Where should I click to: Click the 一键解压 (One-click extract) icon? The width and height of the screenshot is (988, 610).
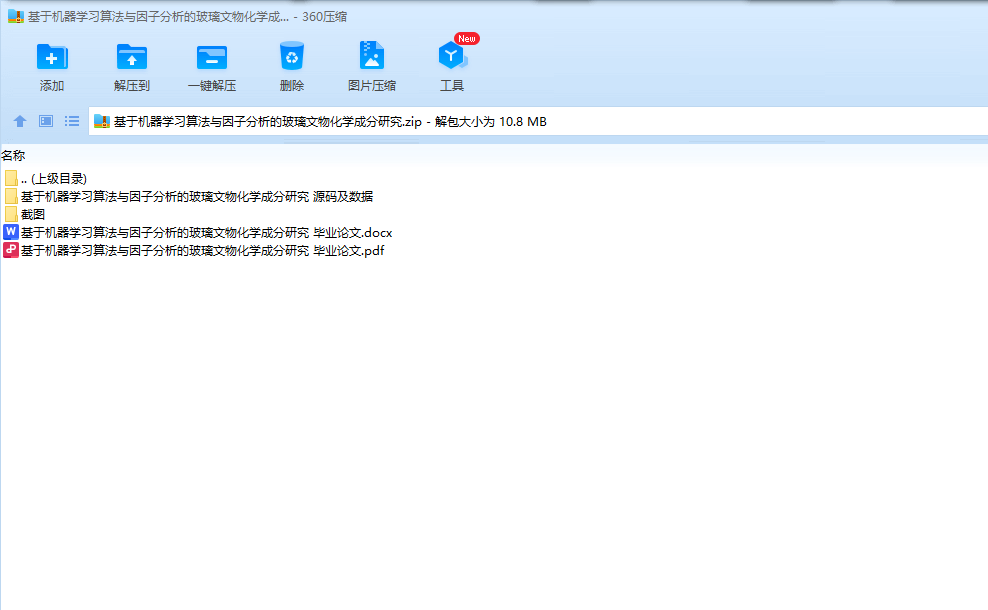point(212,57)
